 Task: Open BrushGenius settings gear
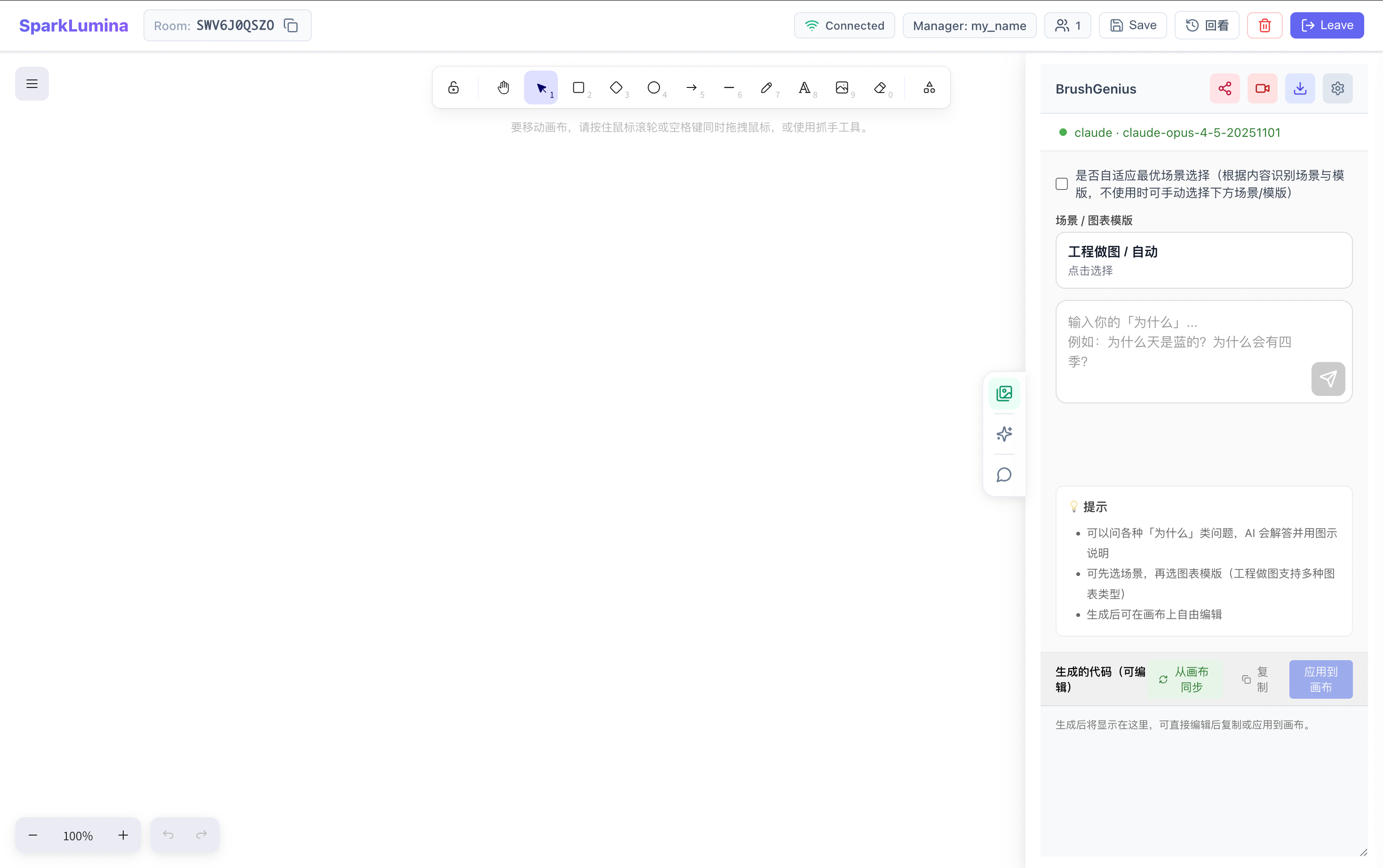coord(1338,88)
